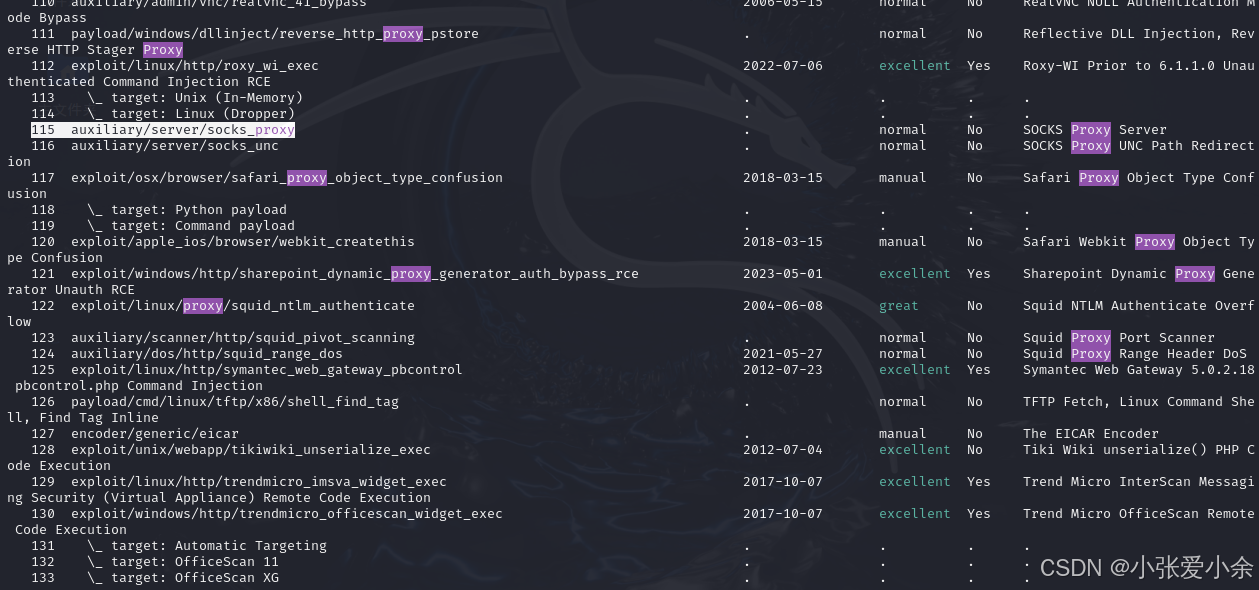Click exploit/linux/http/symantec_web_gateway_pbcontrol path

(x=267, y=370)
